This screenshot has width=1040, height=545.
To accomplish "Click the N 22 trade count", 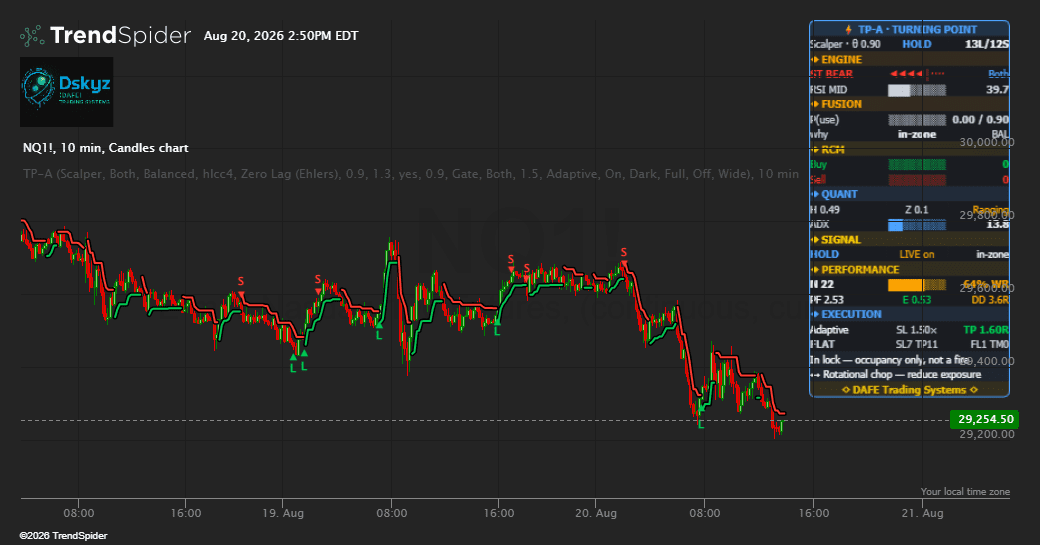I will point(822,284).
